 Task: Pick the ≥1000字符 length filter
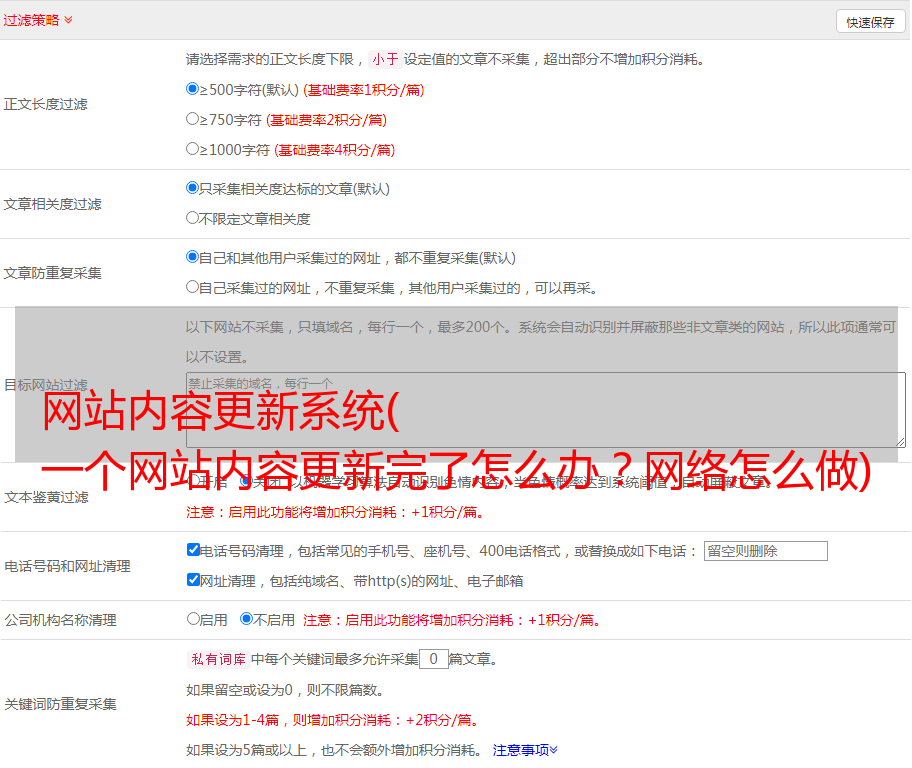(x=193, y=149)
